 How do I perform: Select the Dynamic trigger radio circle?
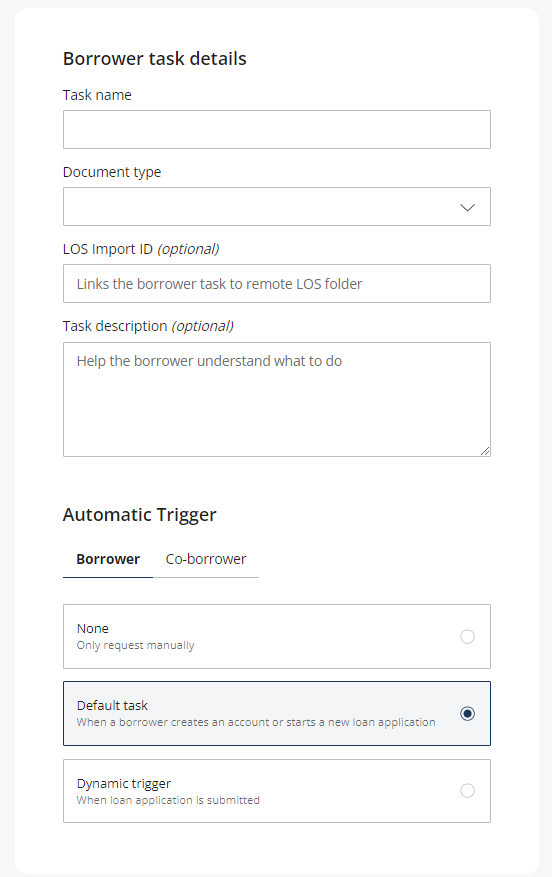(x=468, y=791)
